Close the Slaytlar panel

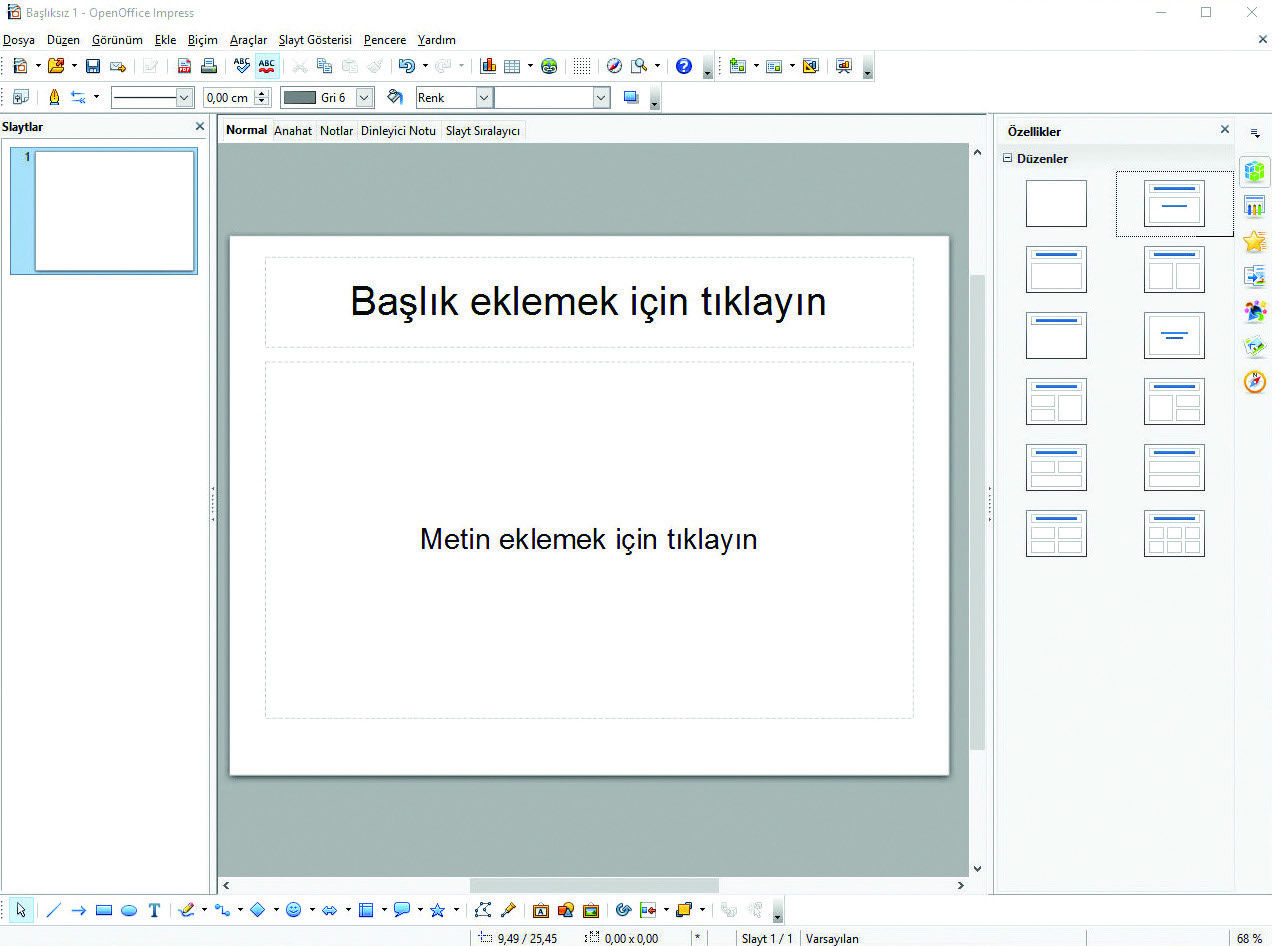tap(200, 127)
